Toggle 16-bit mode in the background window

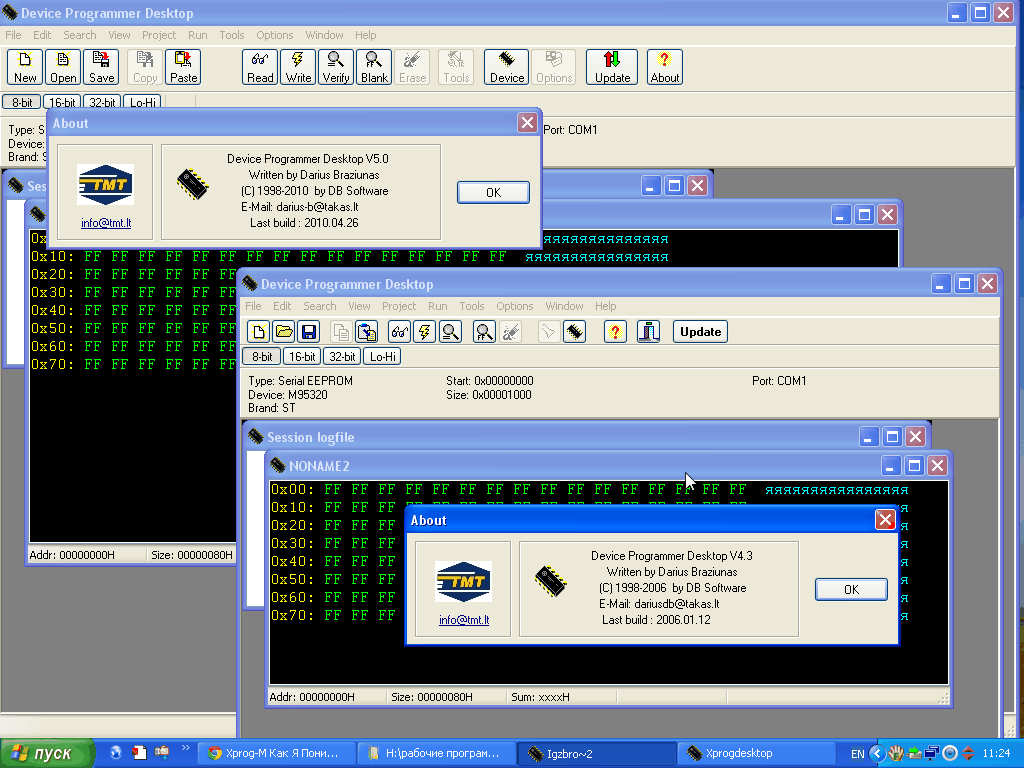coord(62,103)
